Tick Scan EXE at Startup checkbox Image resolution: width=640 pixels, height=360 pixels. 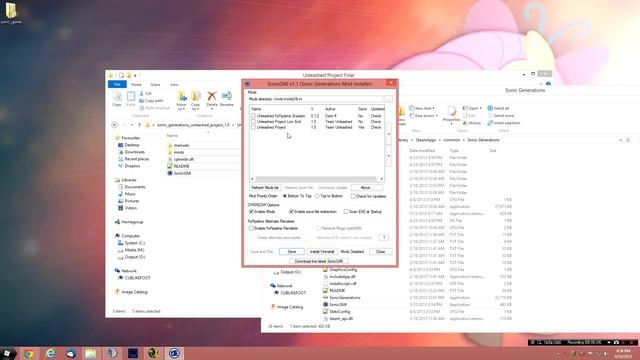[346, 211]
